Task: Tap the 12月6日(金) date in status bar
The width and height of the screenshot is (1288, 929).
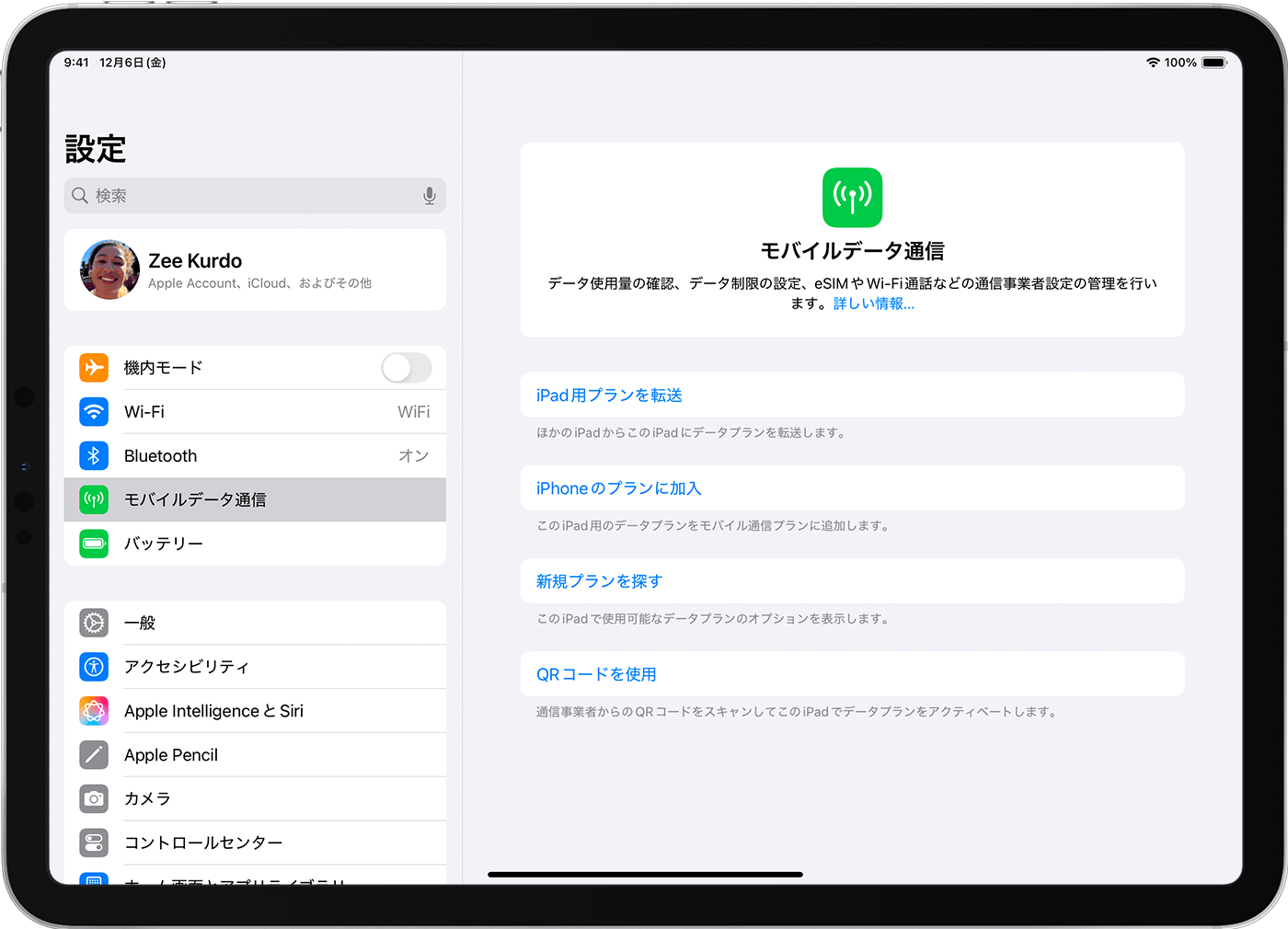Action: click(132, 63)
